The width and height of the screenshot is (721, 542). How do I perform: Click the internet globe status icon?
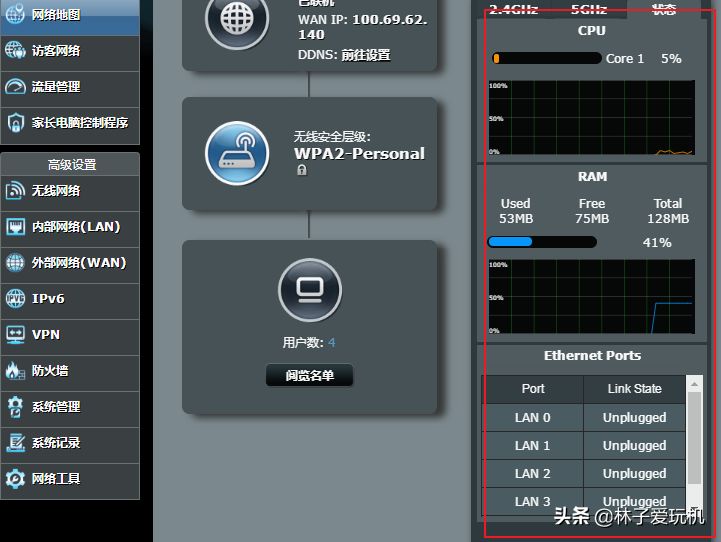click(x=237, y=19)
